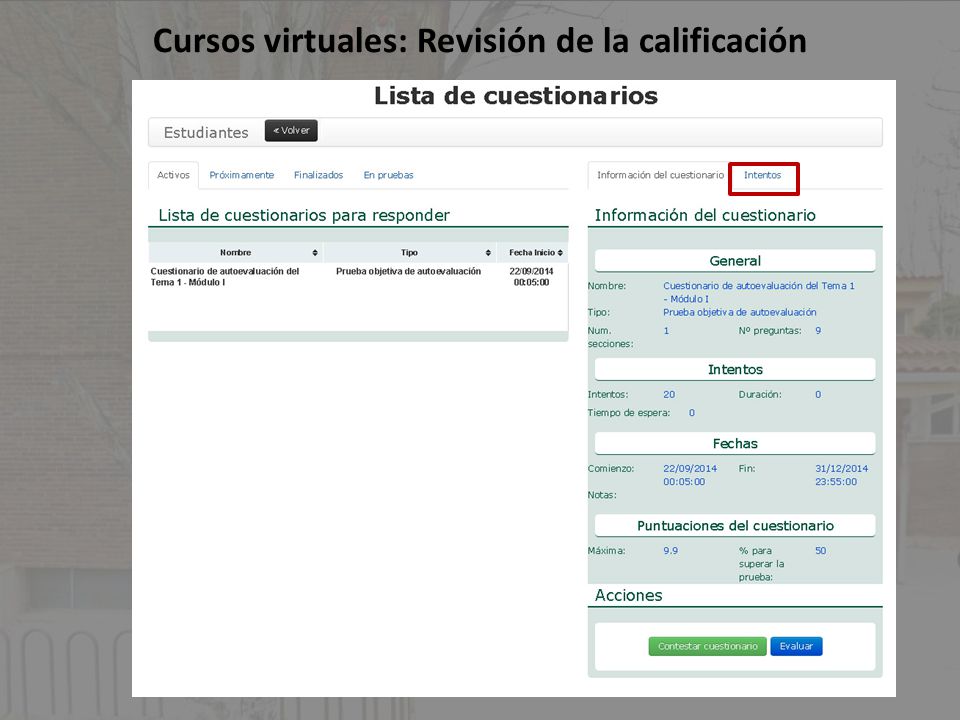Click Puntuaciones del cuestionario section header
The width and height of the screenshot is (960, 720).
[x=735, y=525]
